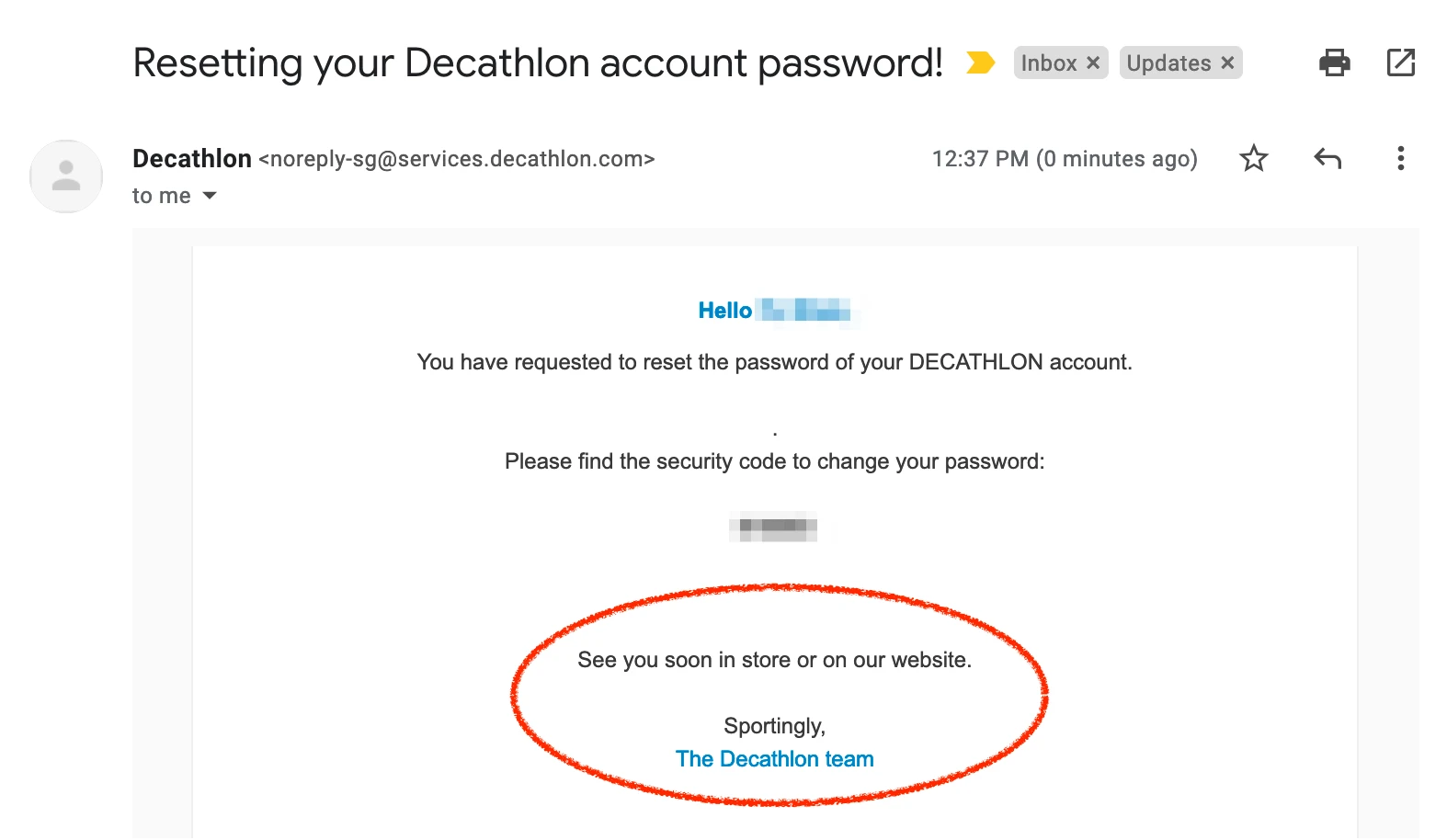Click the Updates label tag
This screenshot has height=840, width=1447.
pyautogui.click(x=1168, y=62)
